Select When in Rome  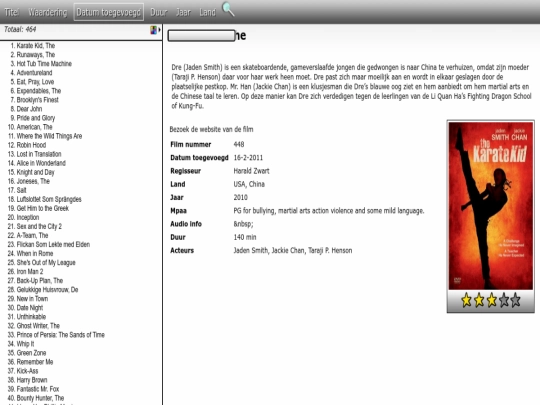(35, 253)
